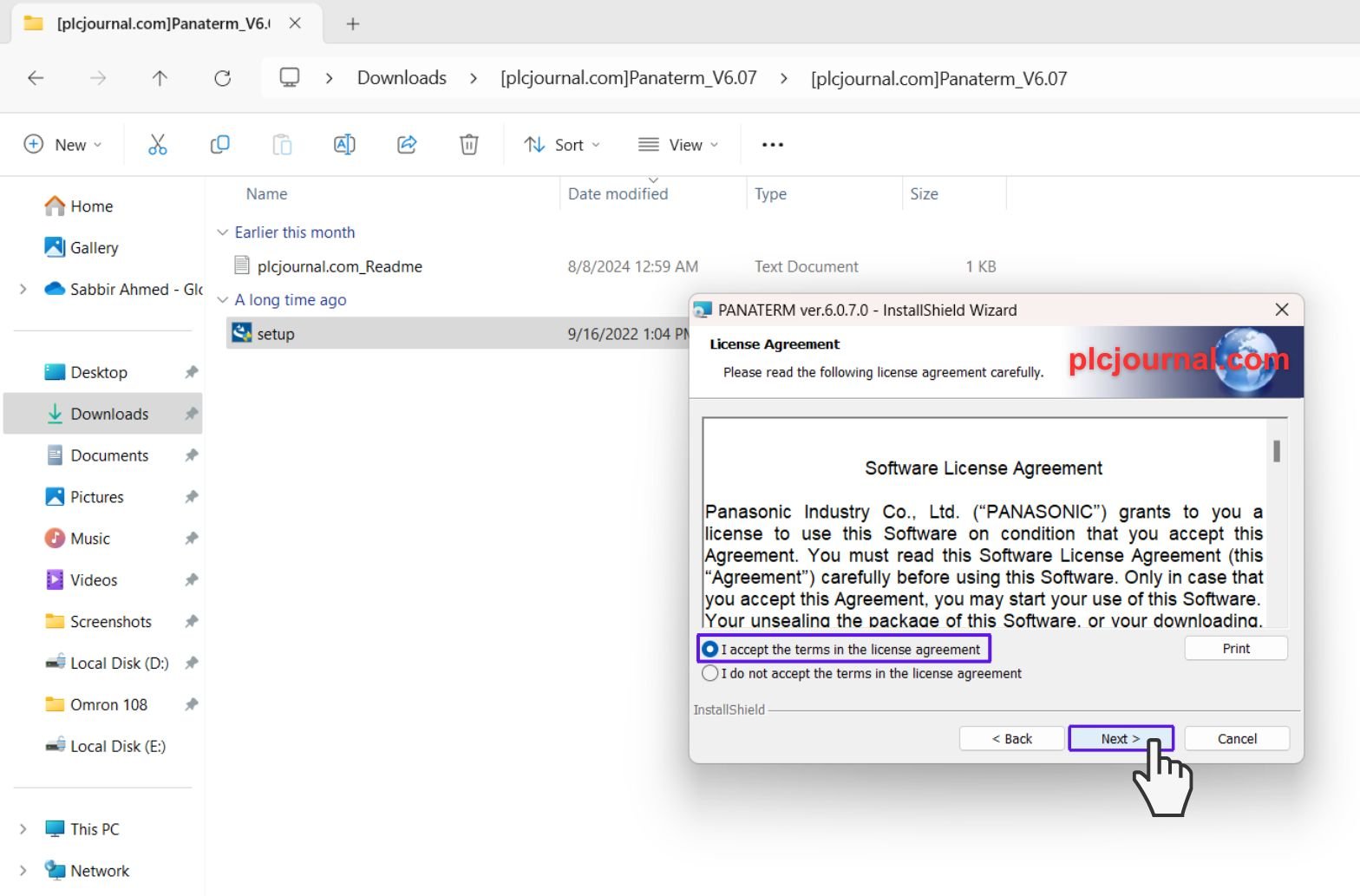
Task: Click Next in the InstallShield Wizard
Action: click(1121, 739)
